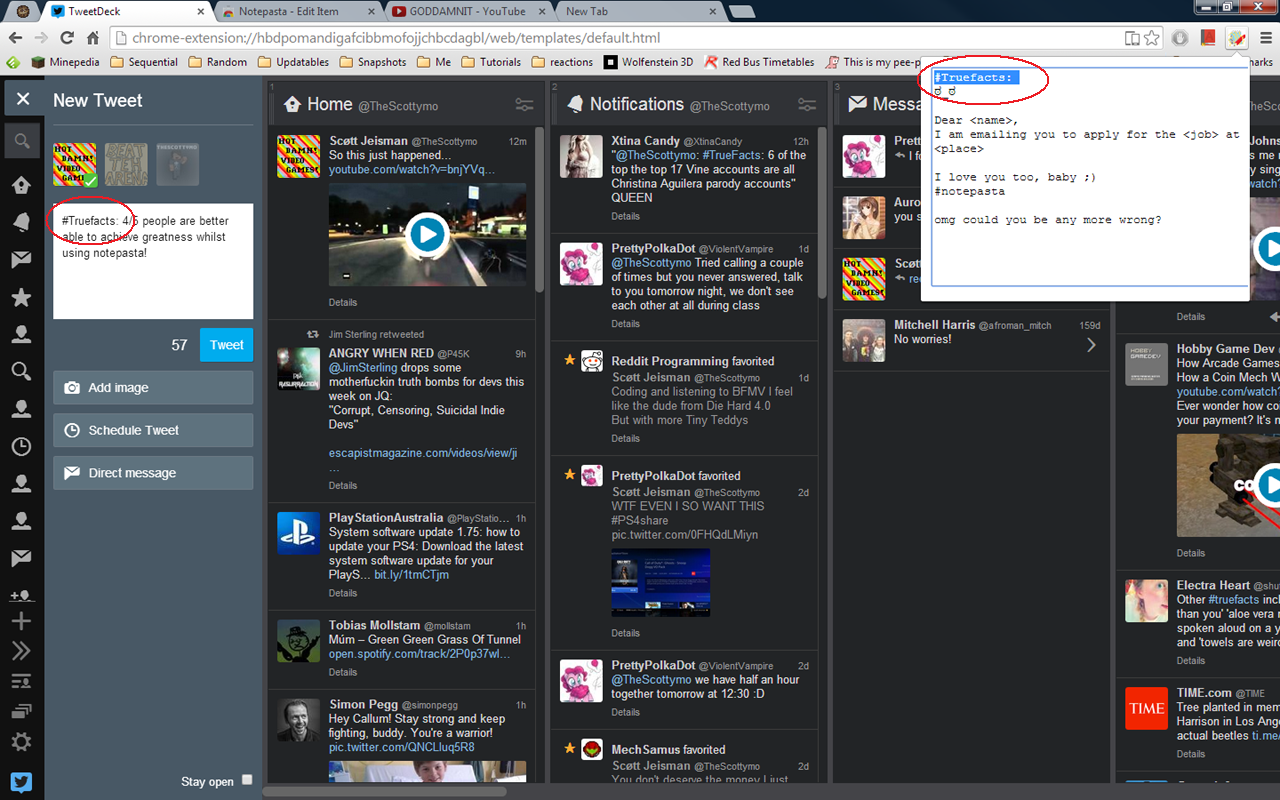
Task: Click the Notifications column bell icon
Action: pyautogui.click(x=574, y=104)
